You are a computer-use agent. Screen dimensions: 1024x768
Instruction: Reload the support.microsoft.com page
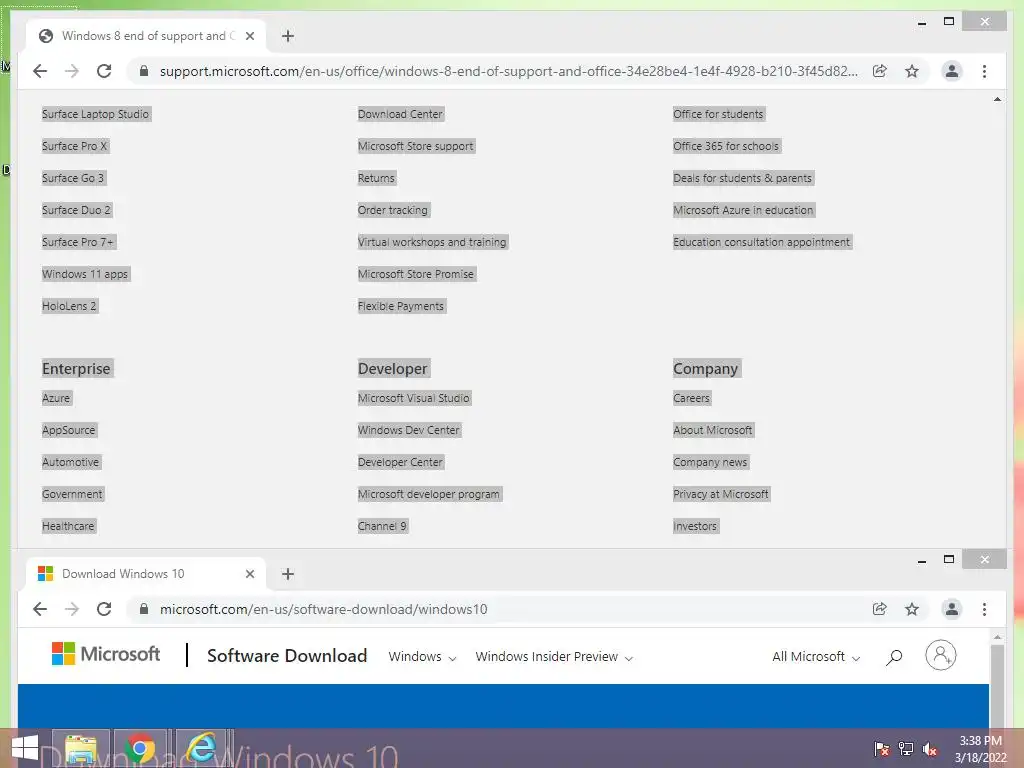click(x=104, y=71)
